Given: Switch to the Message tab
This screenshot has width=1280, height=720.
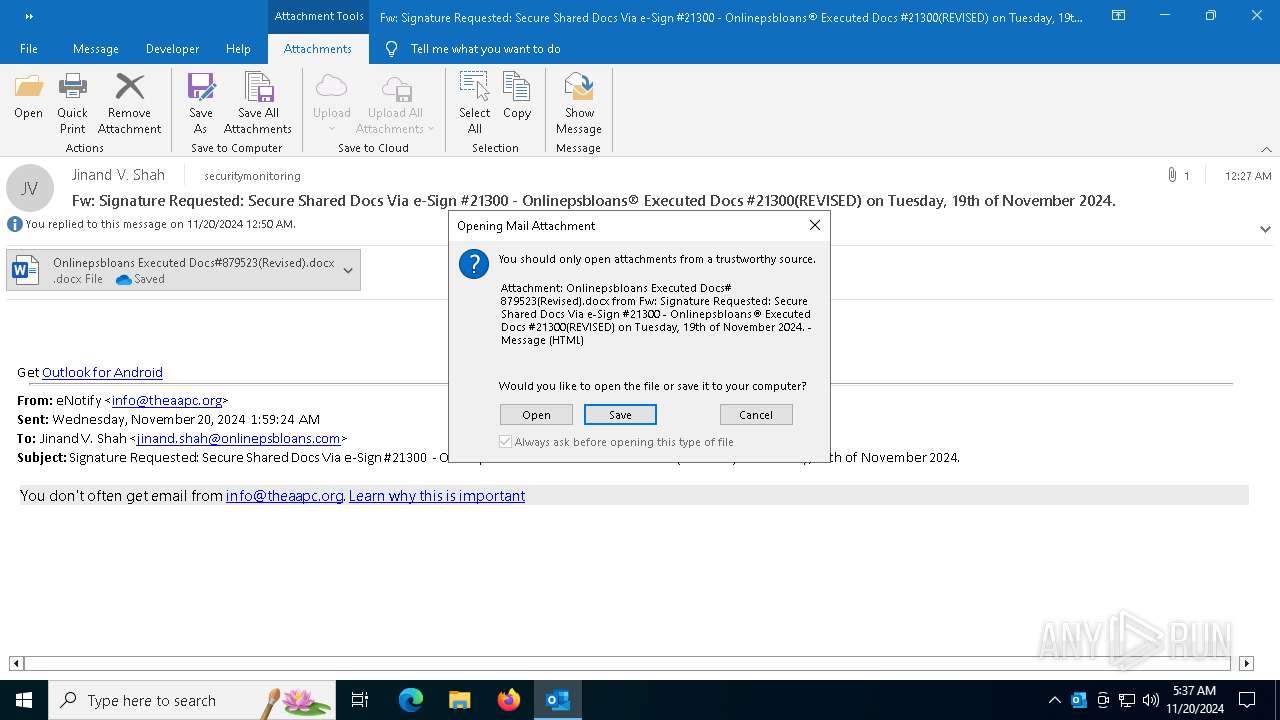Looking at the screenshot, I should click(x=94, y=49).
